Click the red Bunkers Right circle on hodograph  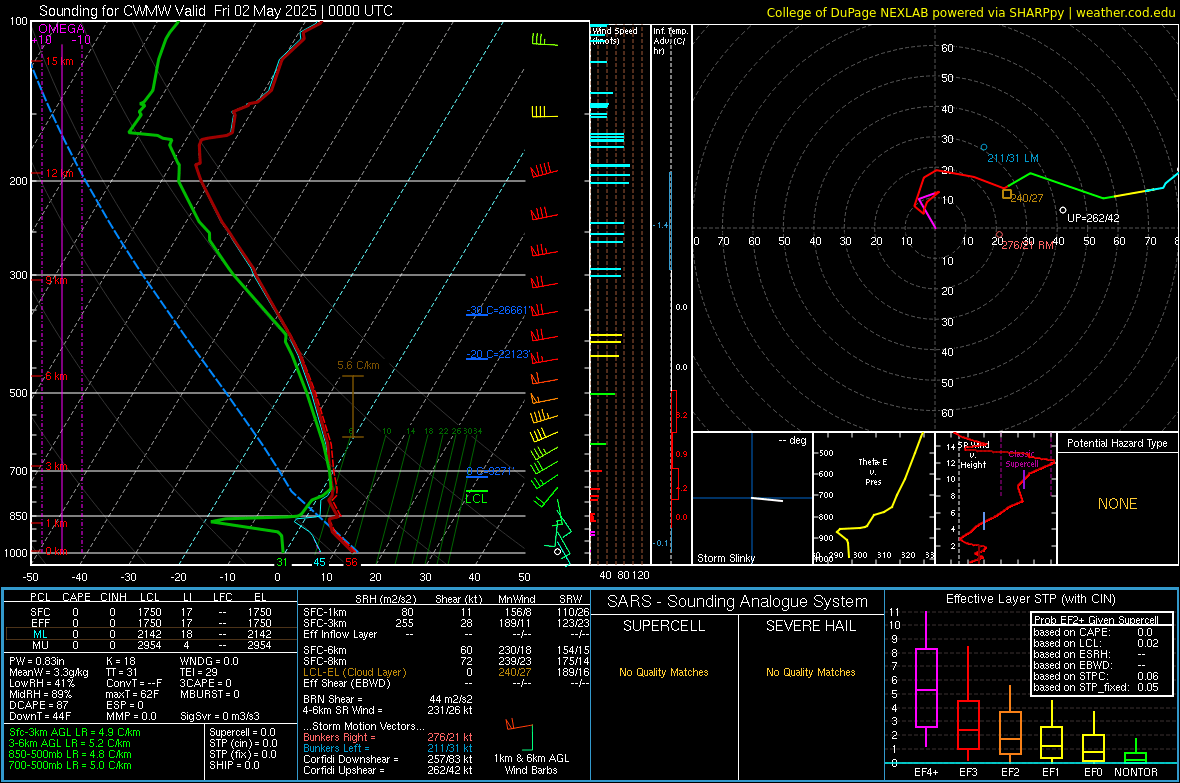(999, 236)
